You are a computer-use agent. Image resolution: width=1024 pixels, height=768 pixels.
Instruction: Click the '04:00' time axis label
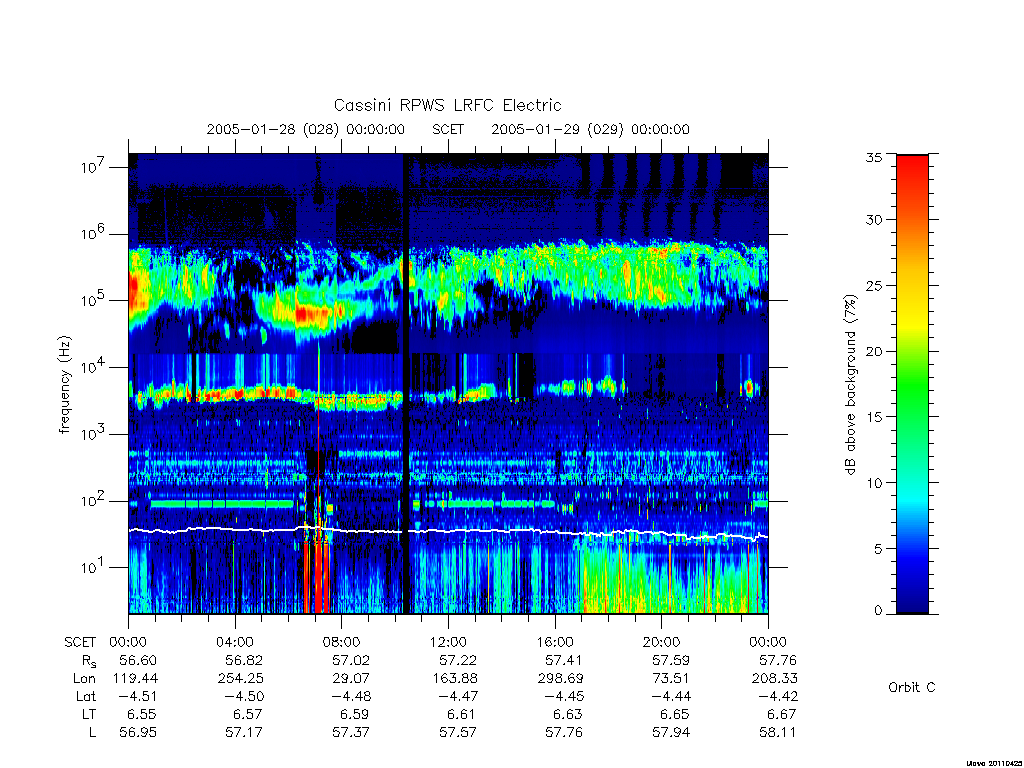[x=234, y=642]
